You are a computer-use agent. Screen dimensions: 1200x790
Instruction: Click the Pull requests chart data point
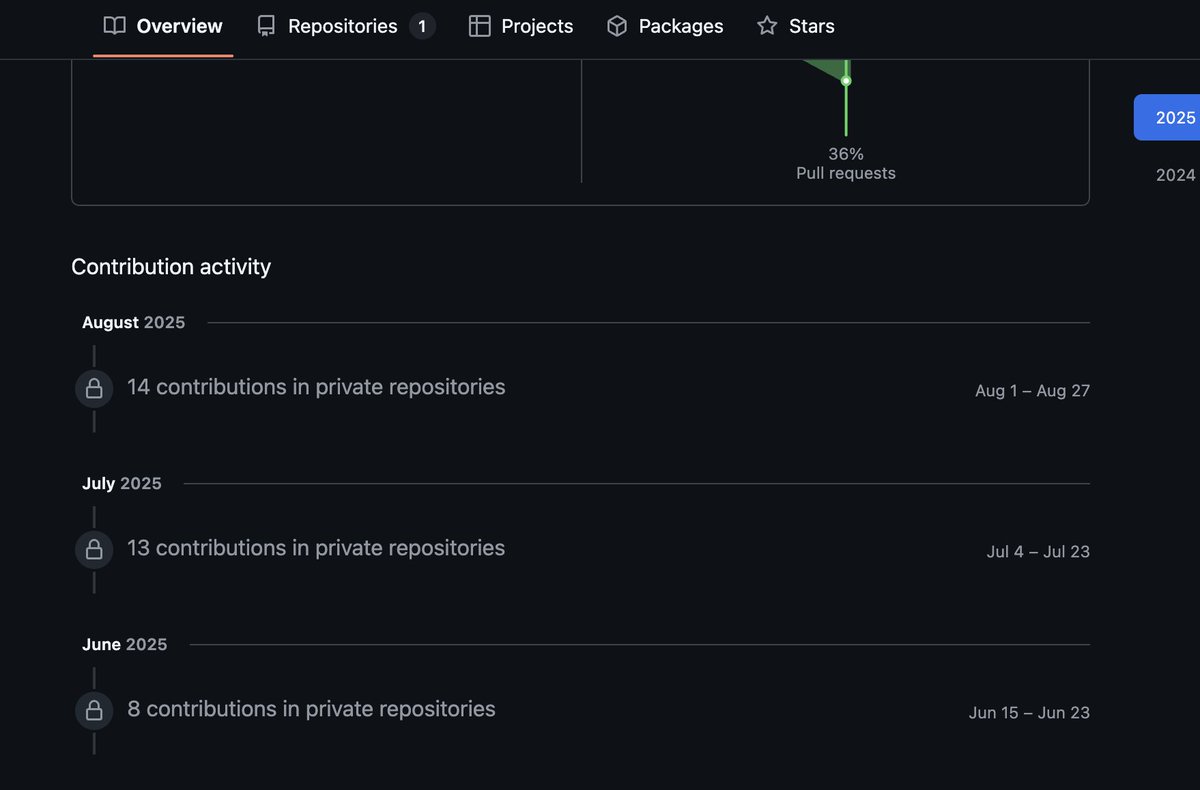pos(846,80)
